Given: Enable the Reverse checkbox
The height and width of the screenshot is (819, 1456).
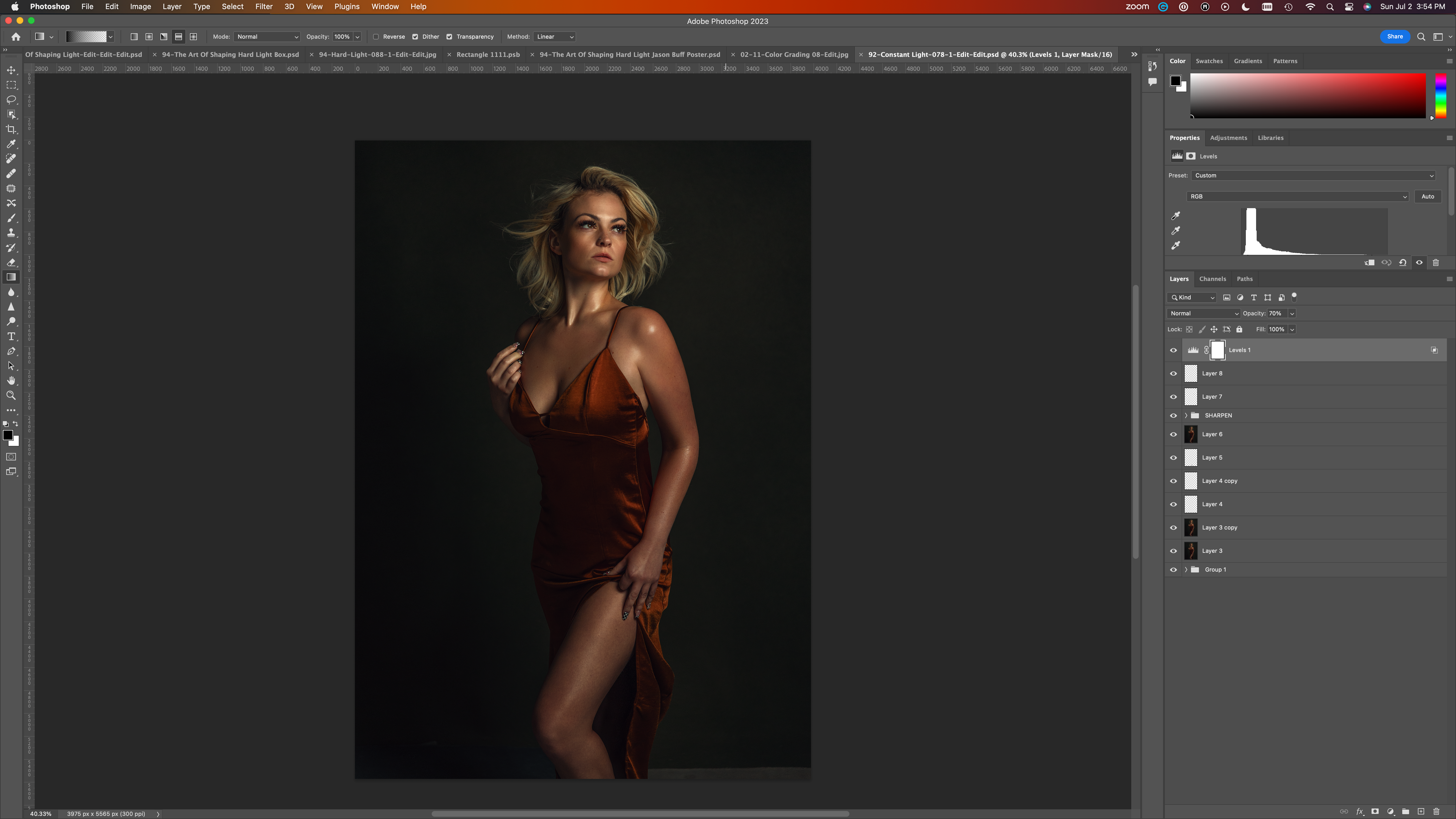Looking at the screenshot, I should (376, 37).
